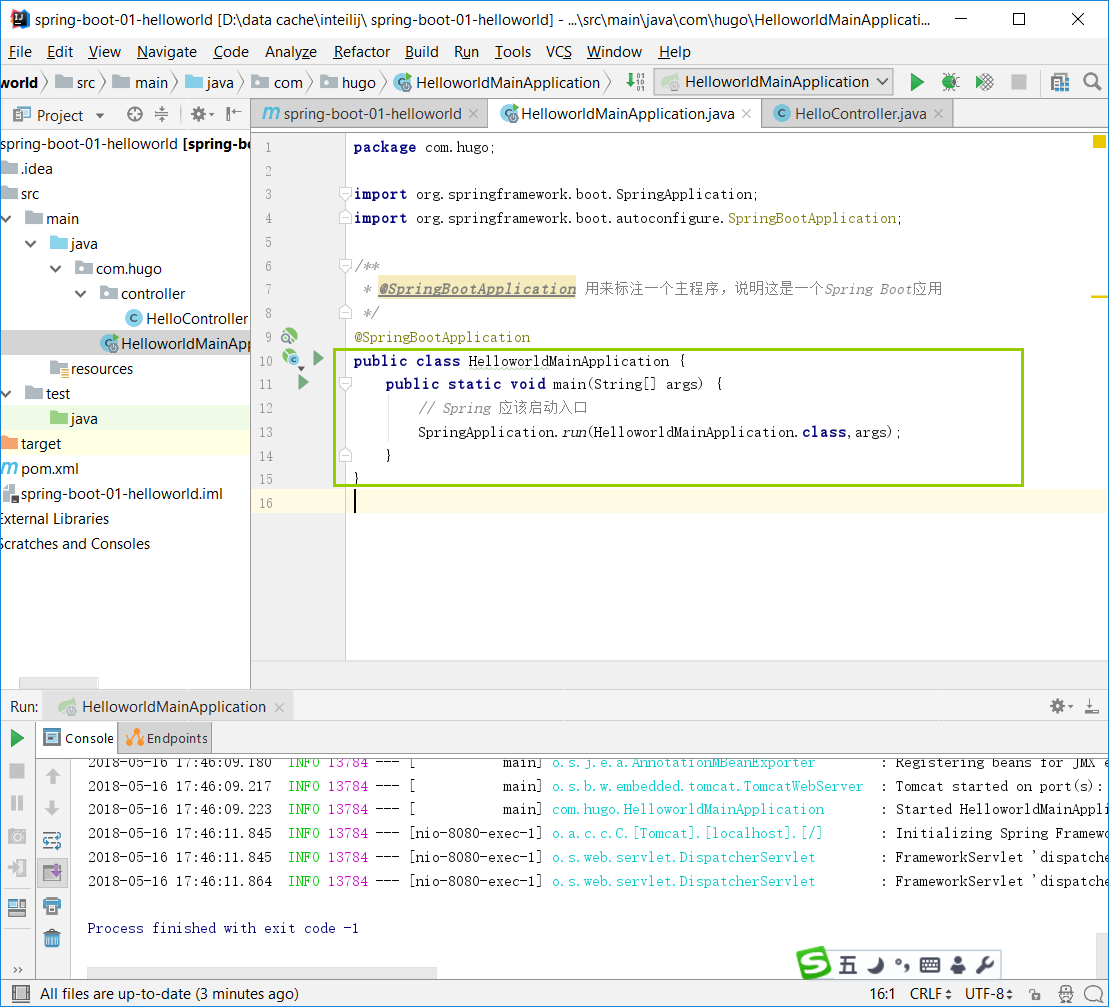Image resolution: width=1109 pixels, height=1007 pixels.
Task: Toggle fold on the main method
Action: pos(345,384)
